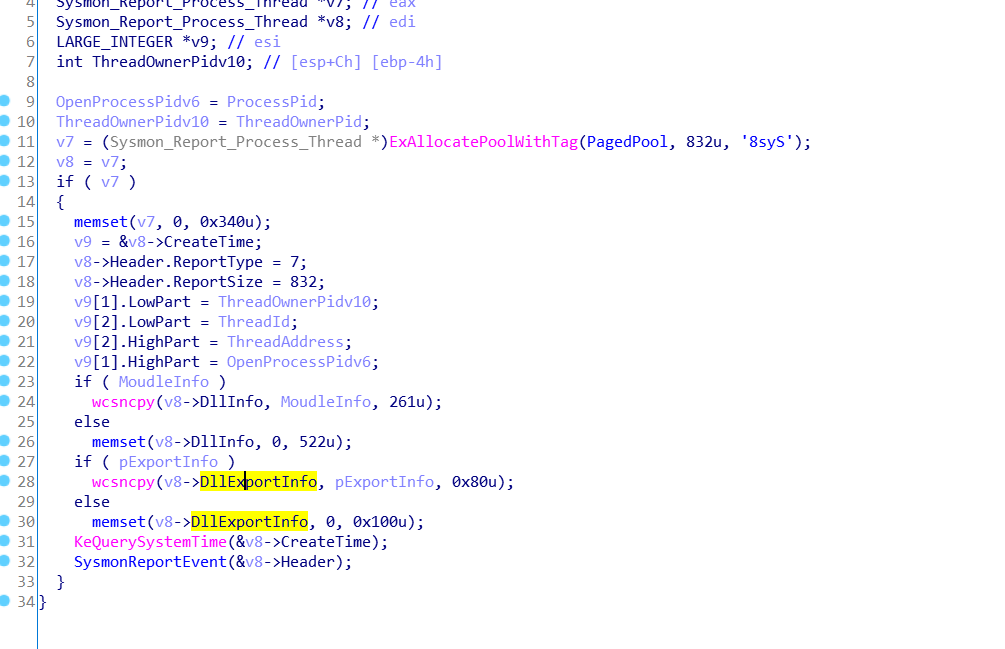Screen dimensions: 1005x649
Task: Select the PagedPool argument
Action: click(x=627, y=142)
